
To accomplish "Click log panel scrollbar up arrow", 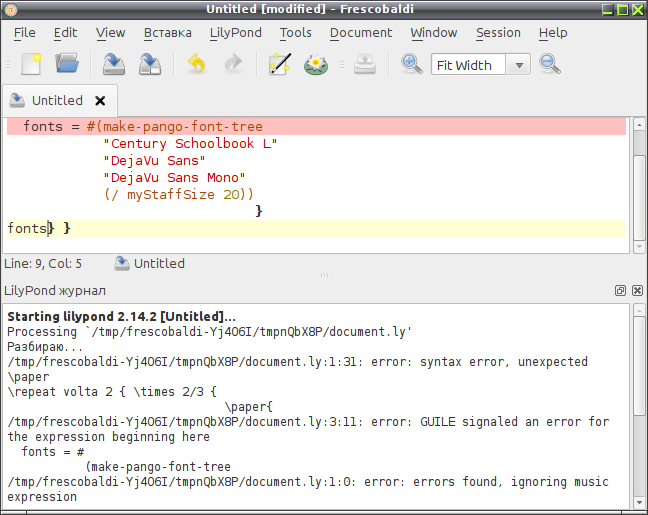I will coord(639,310).
